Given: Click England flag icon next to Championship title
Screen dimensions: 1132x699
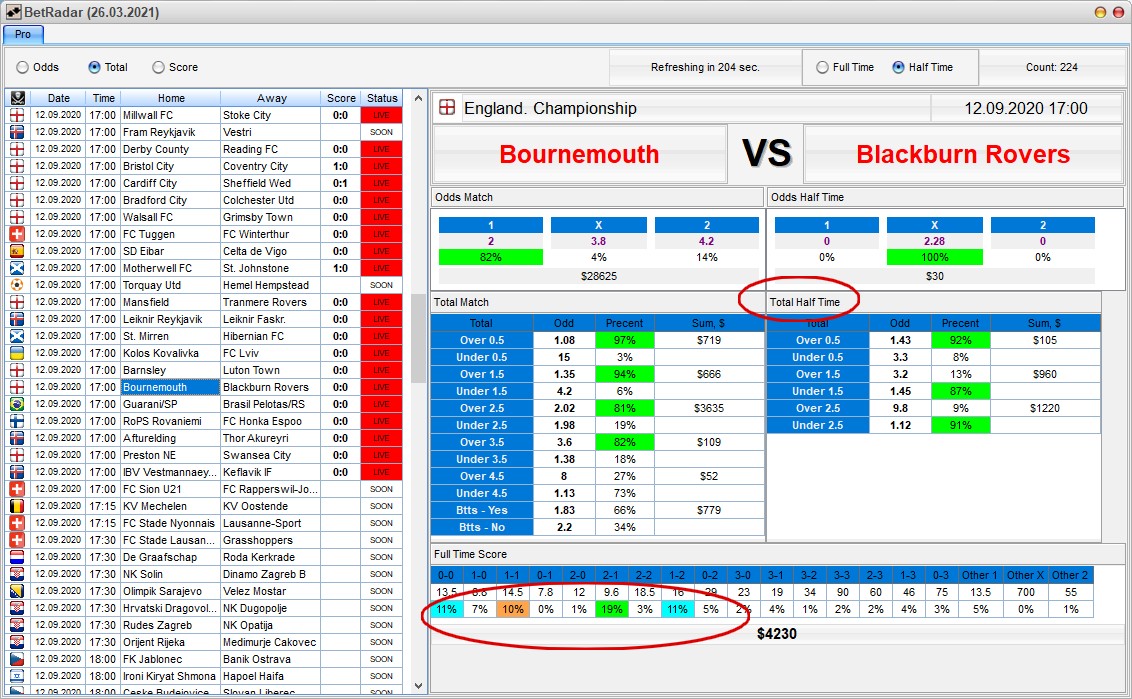Looking at the screenshot, I should coord(447,108).
